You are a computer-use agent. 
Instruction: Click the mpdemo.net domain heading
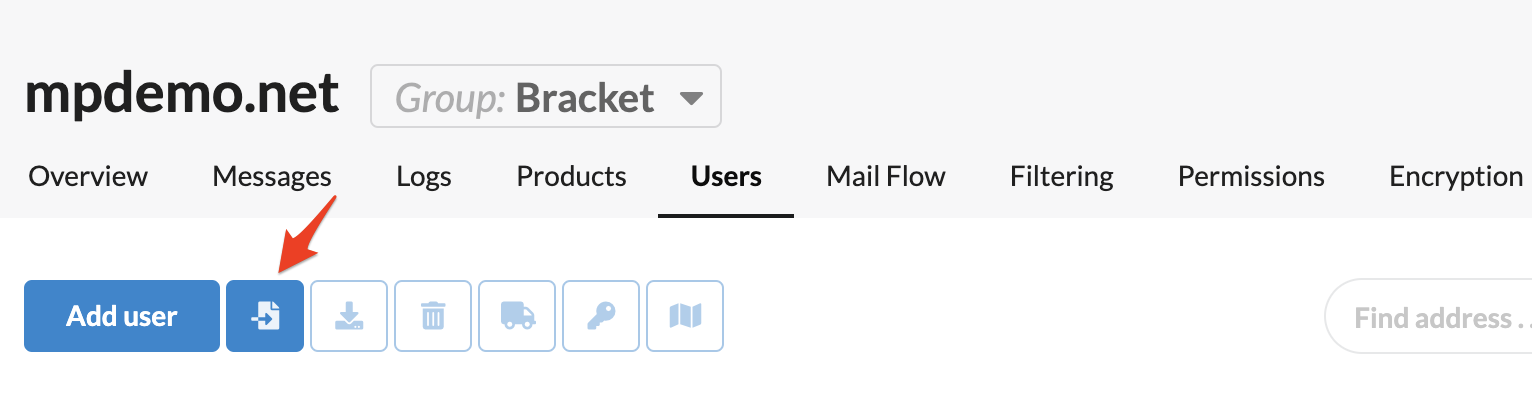[182, 95]
